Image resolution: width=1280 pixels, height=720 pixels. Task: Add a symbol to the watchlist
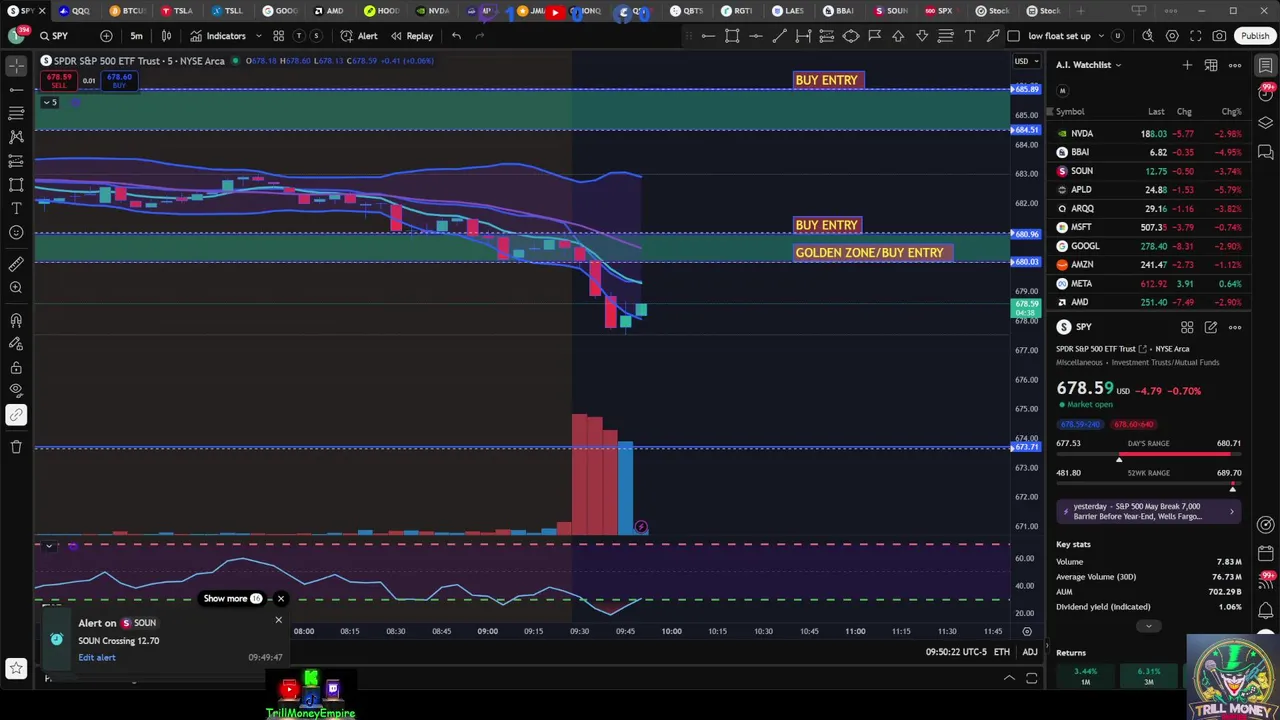tap(1187, 65)
